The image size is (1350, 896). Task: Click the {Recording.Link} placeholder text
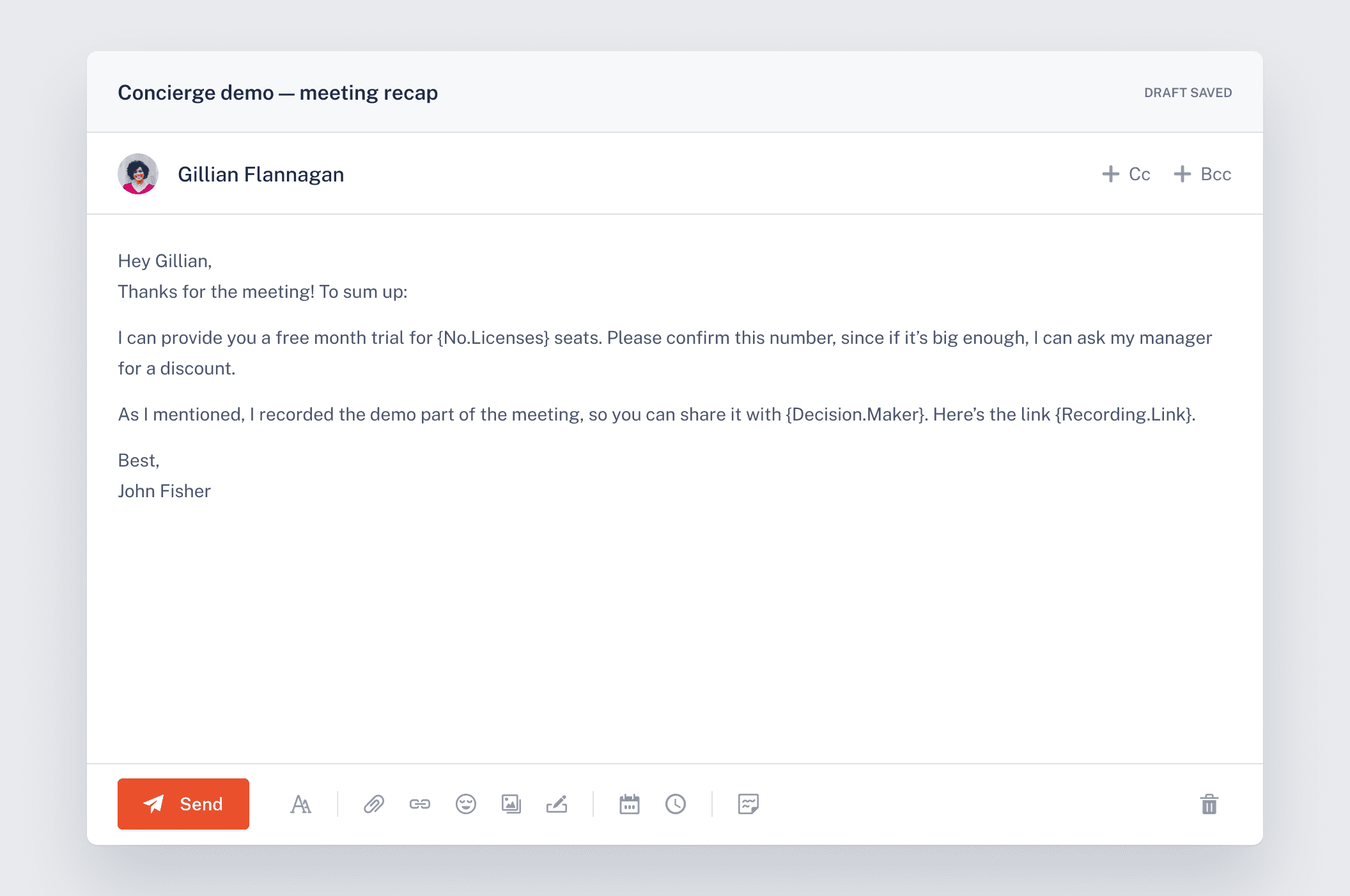click(1124, 414)
